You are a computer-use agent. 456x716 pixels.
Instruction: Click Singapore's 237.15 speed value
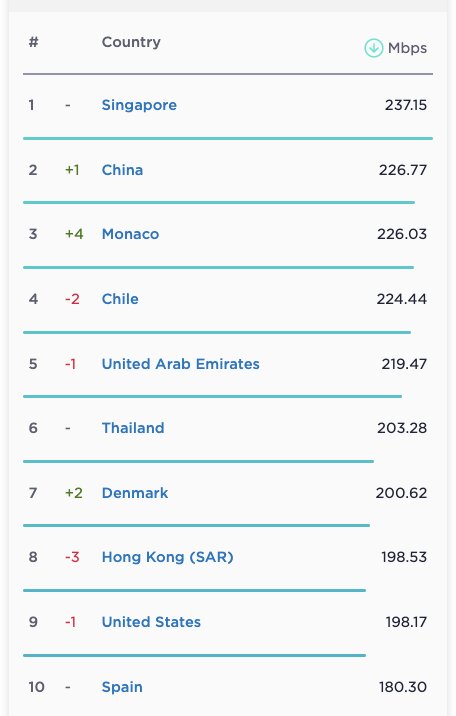(406, 105)
